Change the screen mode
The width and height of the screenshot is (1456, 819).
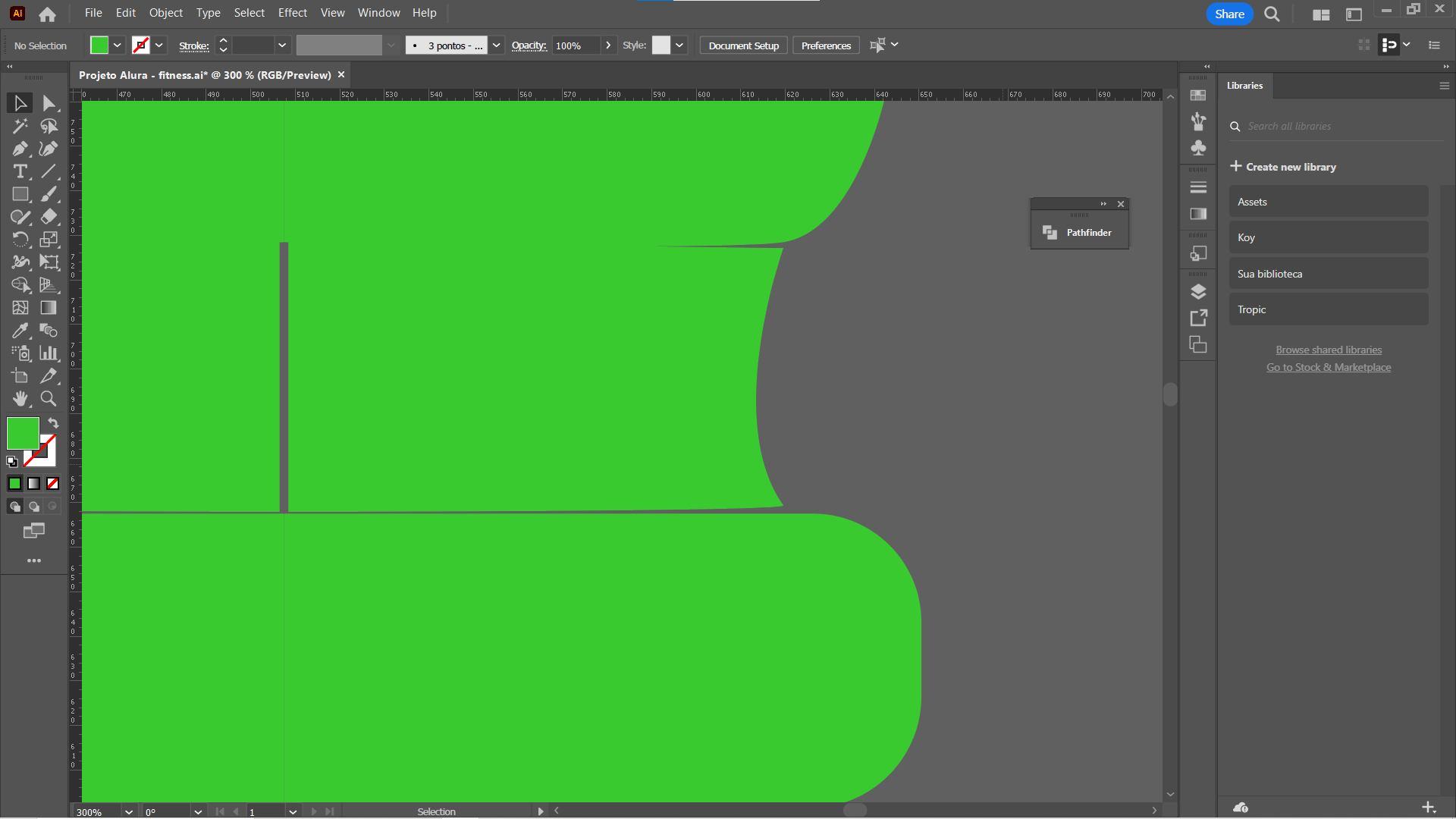click(34, 531)
